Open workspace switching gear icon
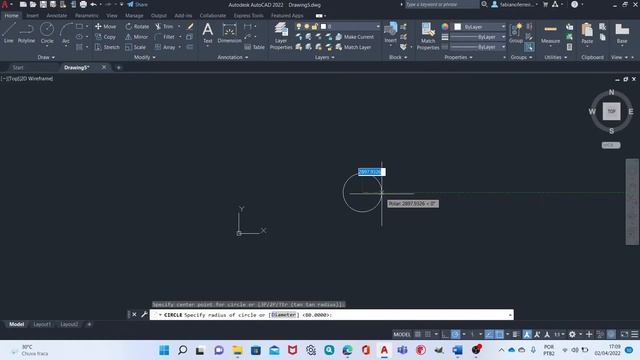The width and height of the screenshot is (640, 360). (572, 334)
